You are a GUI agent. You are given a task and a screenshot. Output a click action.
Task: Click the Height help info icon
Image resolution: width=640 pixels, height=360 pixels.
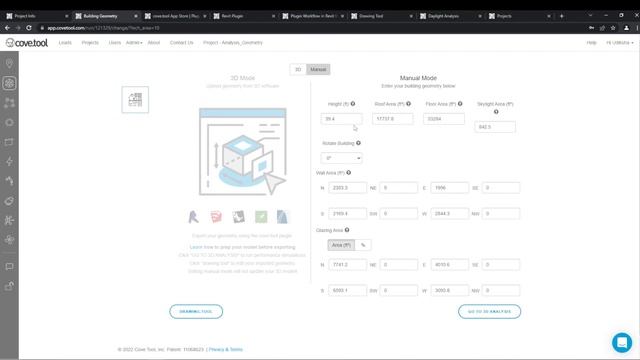coord(353,104)
